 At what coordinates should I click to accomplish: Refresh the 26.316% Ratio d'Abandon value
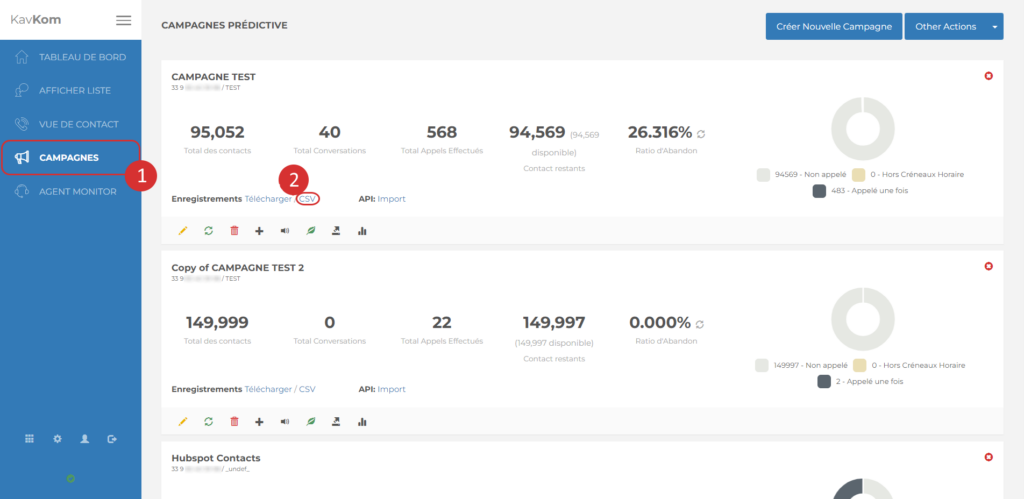click(701, 133)
